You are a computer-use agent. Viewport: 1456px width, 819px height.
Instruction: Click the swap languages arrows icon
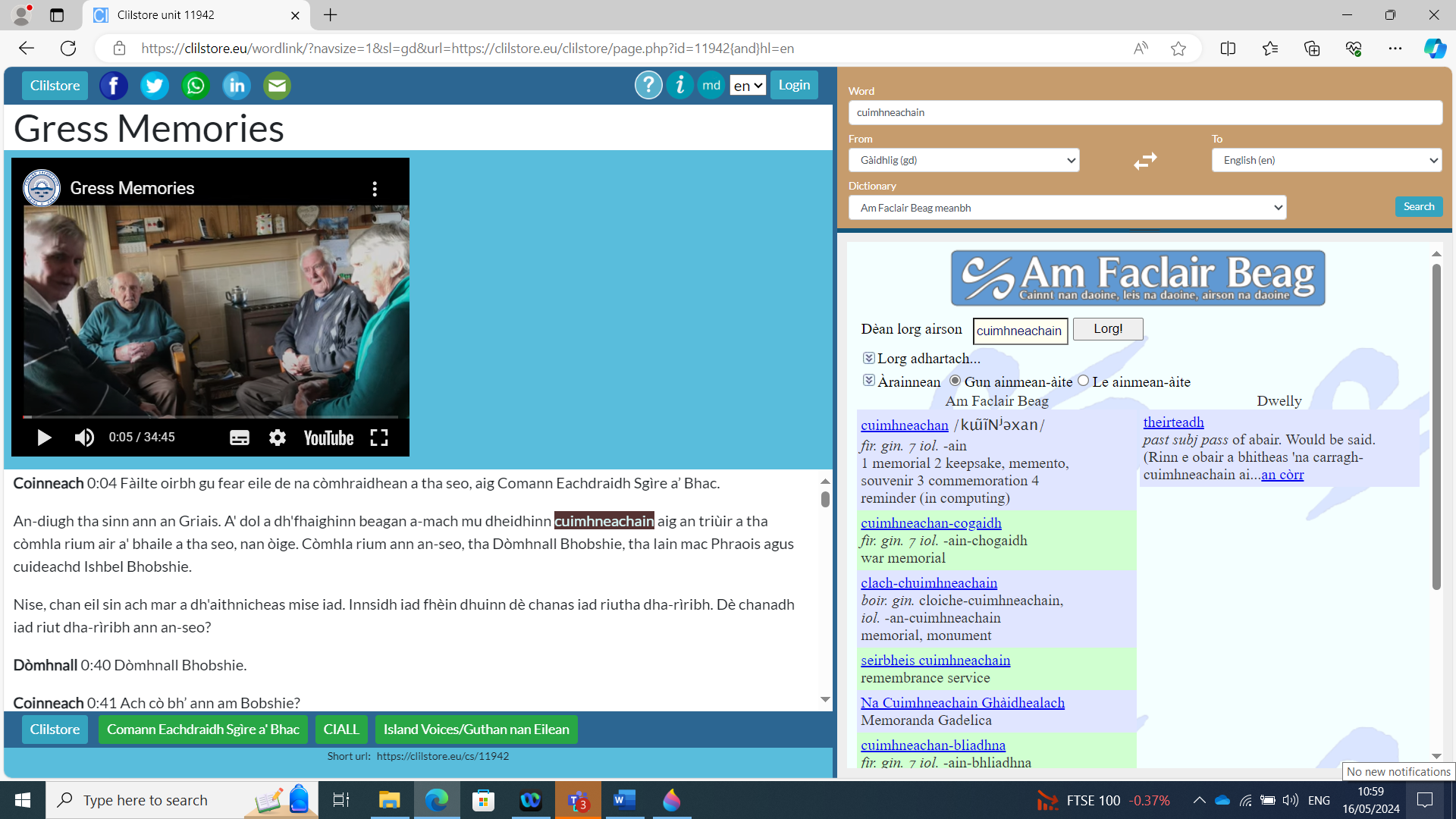tap(1145, 161)
